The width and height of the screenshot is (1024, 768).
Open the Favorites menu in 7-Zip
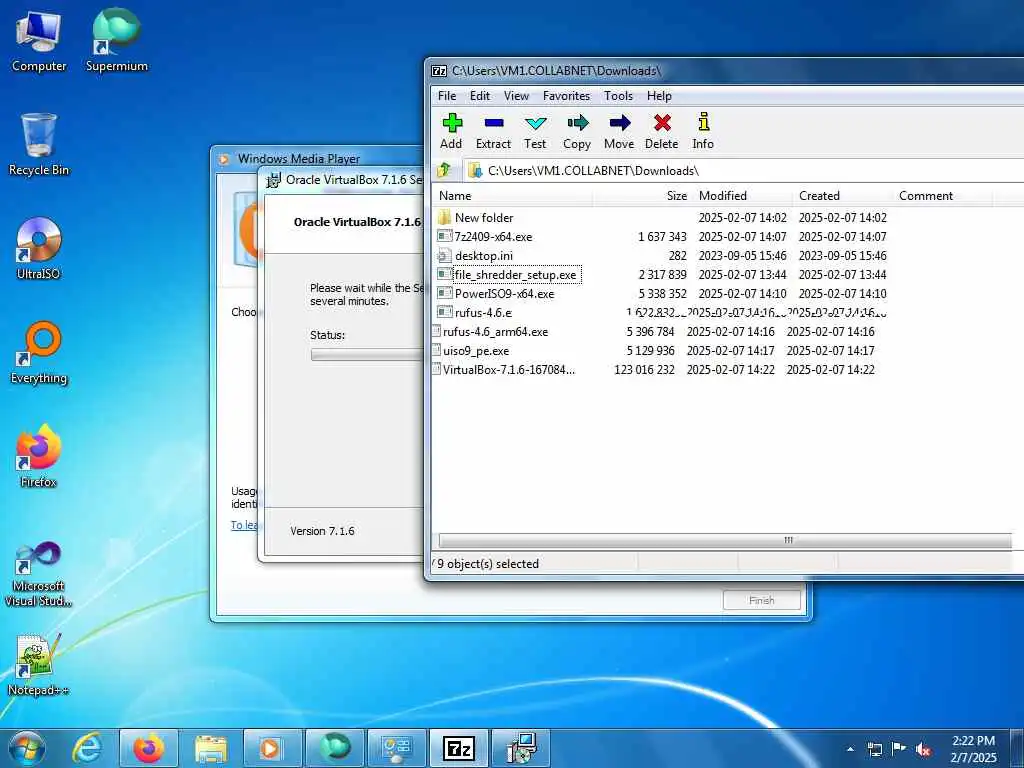[x=566, y=96]
